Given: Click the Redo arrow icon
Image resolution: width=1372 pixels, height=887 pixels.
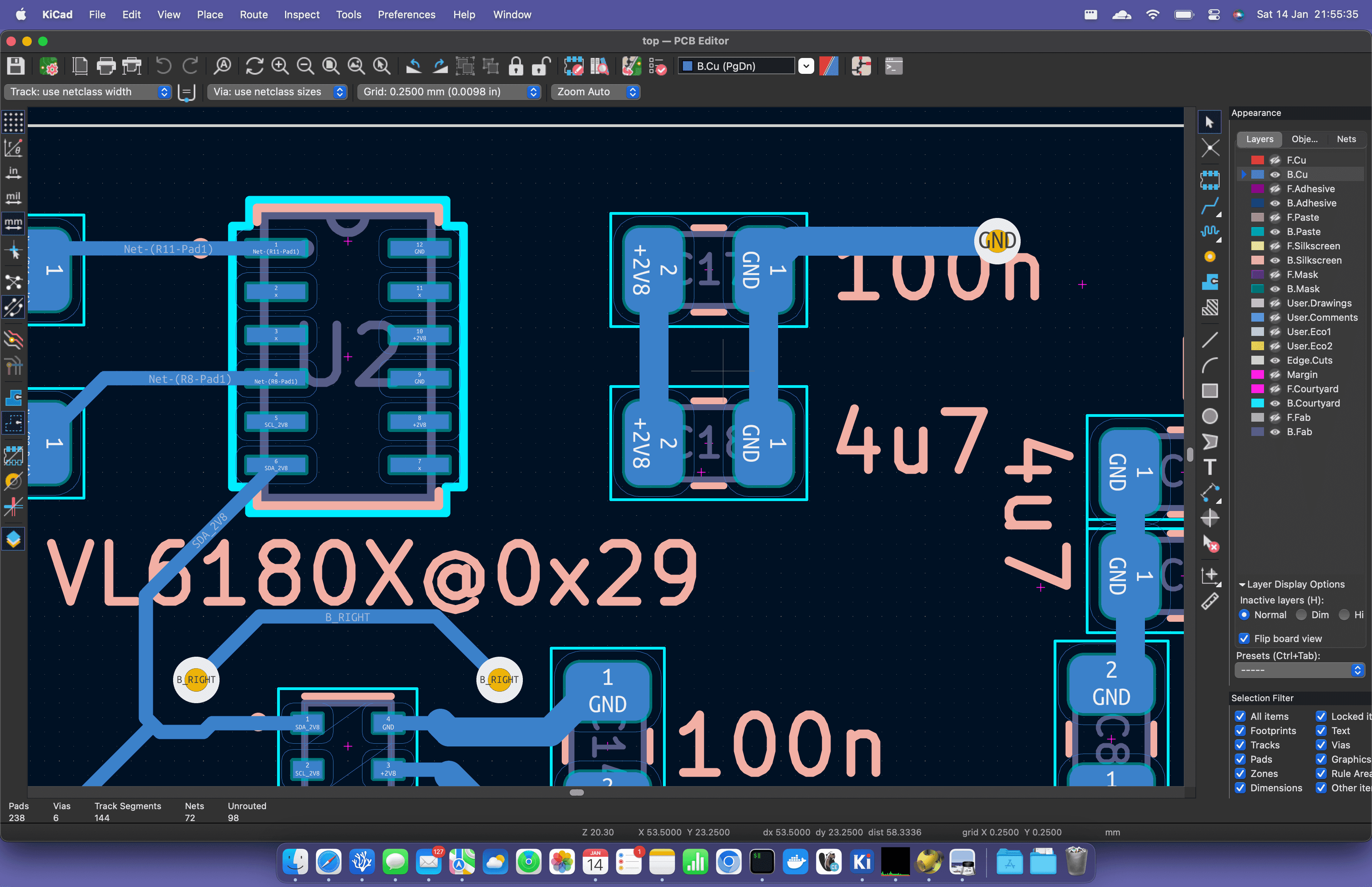Looking at the screenshot, I should click(191, 66).
